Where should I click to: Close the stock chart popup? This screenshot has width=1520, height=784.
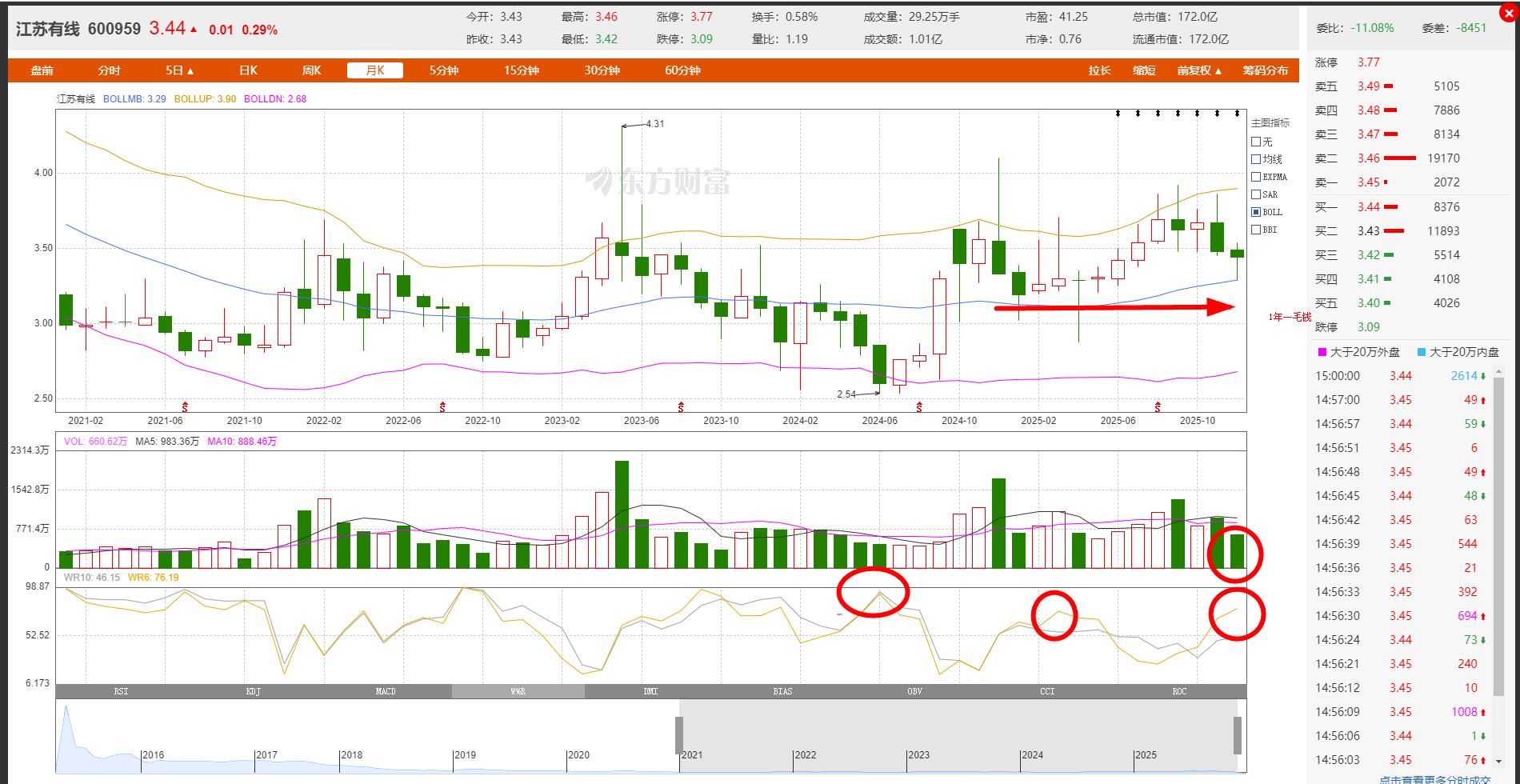coord(1508,13)
